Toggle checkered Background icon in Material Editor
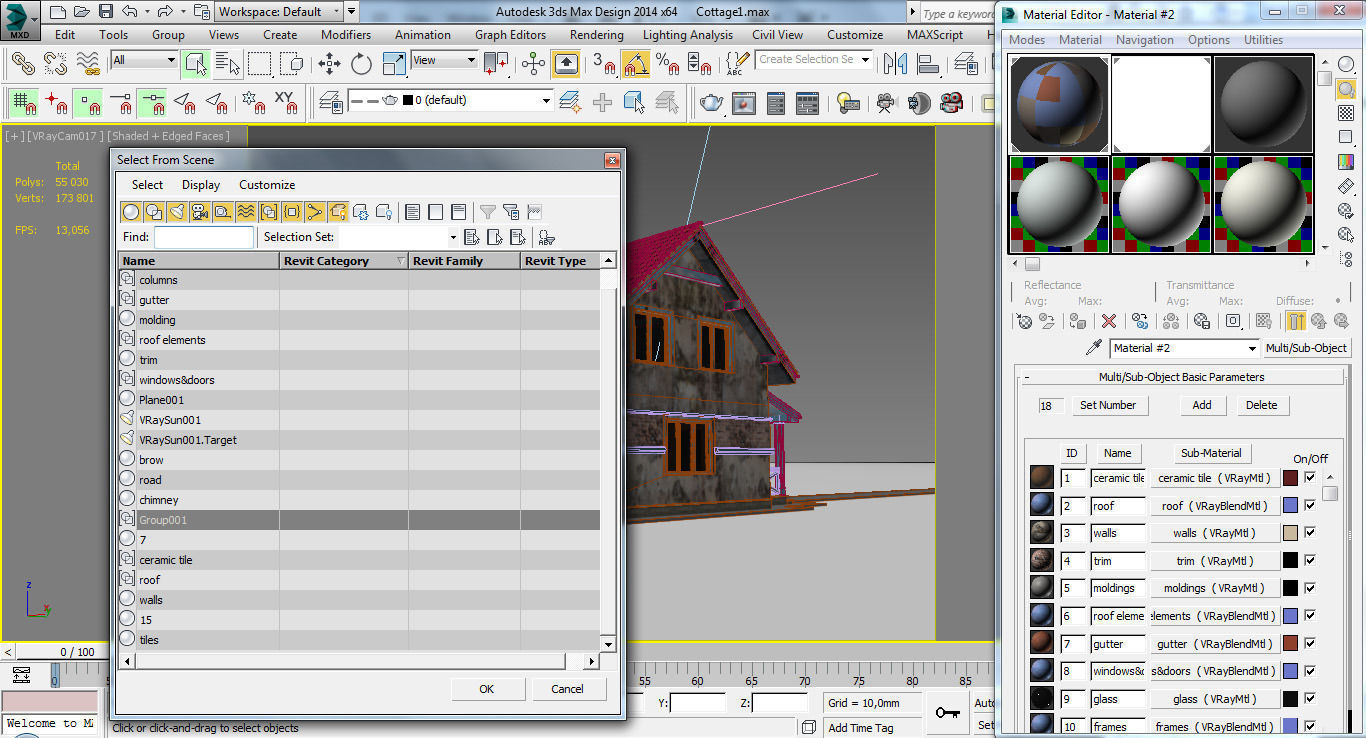Viewport: 1366px width, 738px height. point(1346,113)
